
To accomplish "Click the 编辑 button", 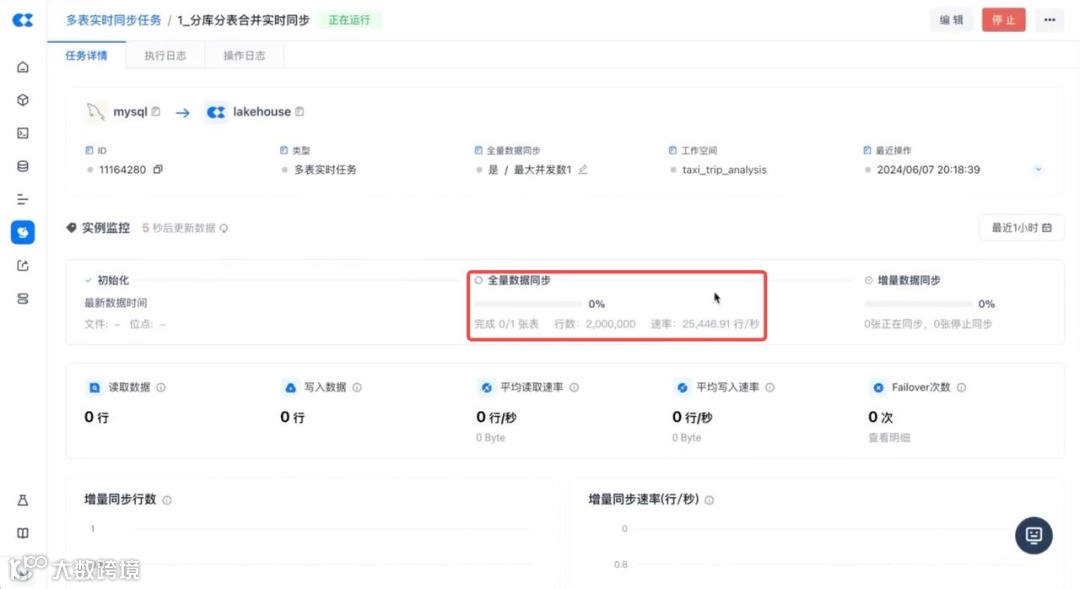I will pos(952,20).
